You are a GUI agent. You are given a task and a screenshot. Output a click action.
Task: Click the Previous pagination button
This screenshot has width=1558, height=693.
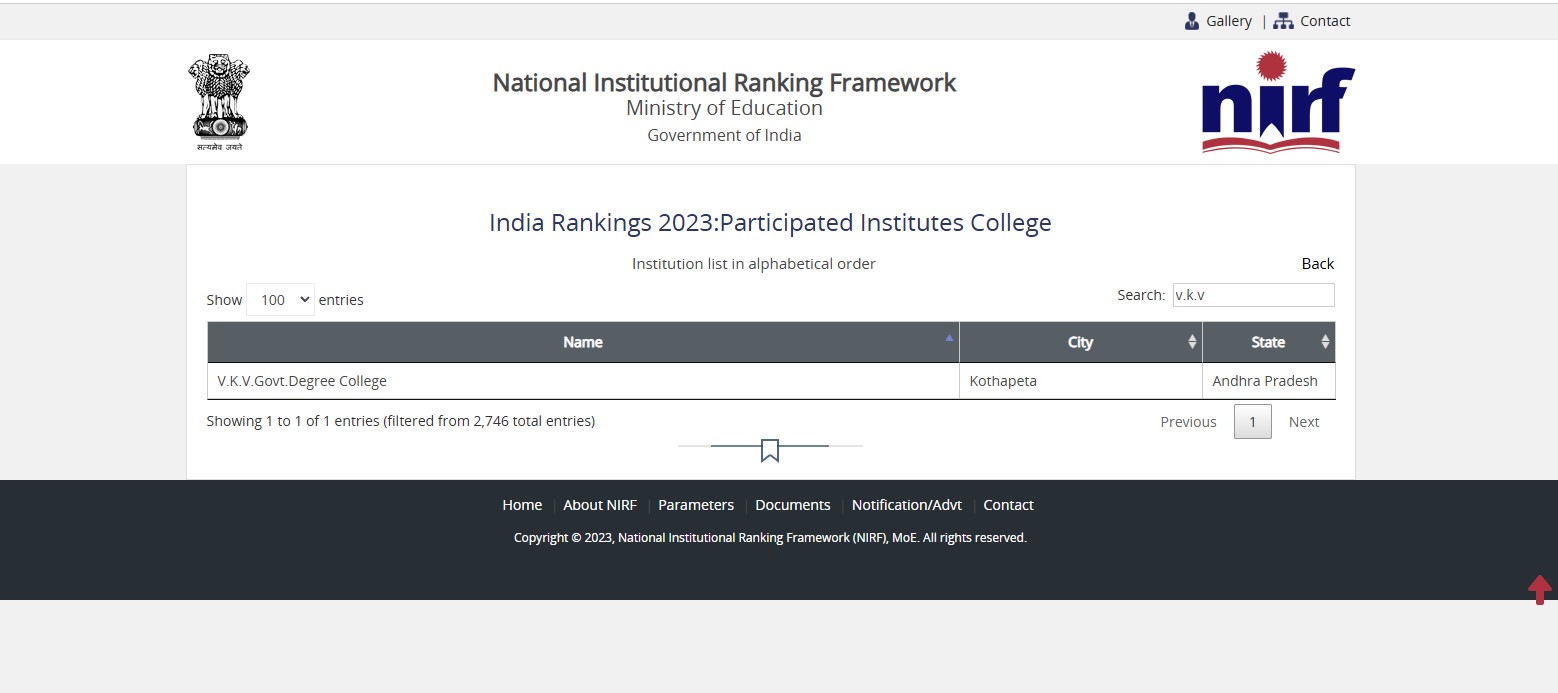click(1188, 422)
